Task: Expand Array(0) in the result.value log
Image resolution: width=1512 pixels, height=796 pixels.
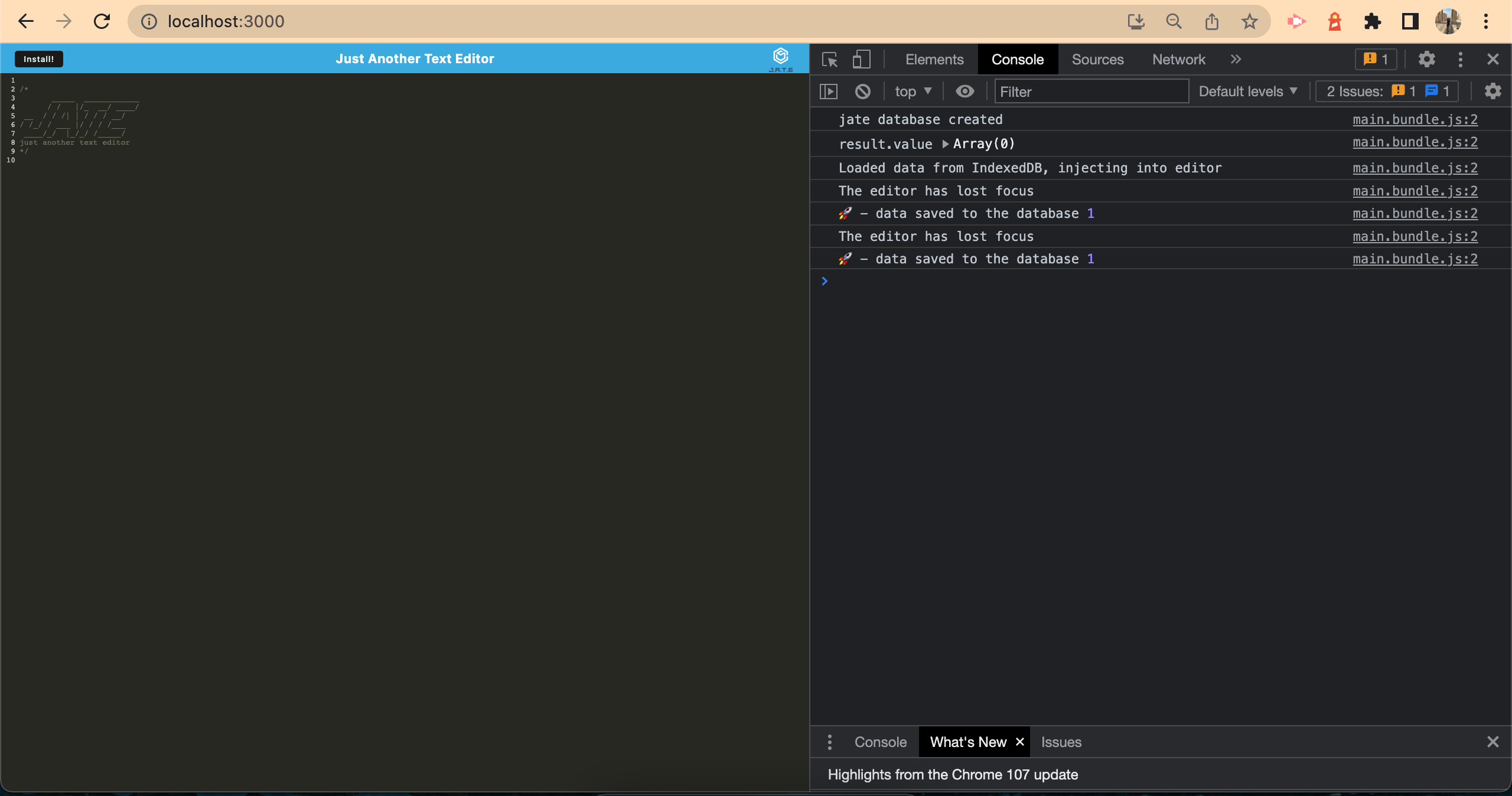Action: [x=946, y=143]
